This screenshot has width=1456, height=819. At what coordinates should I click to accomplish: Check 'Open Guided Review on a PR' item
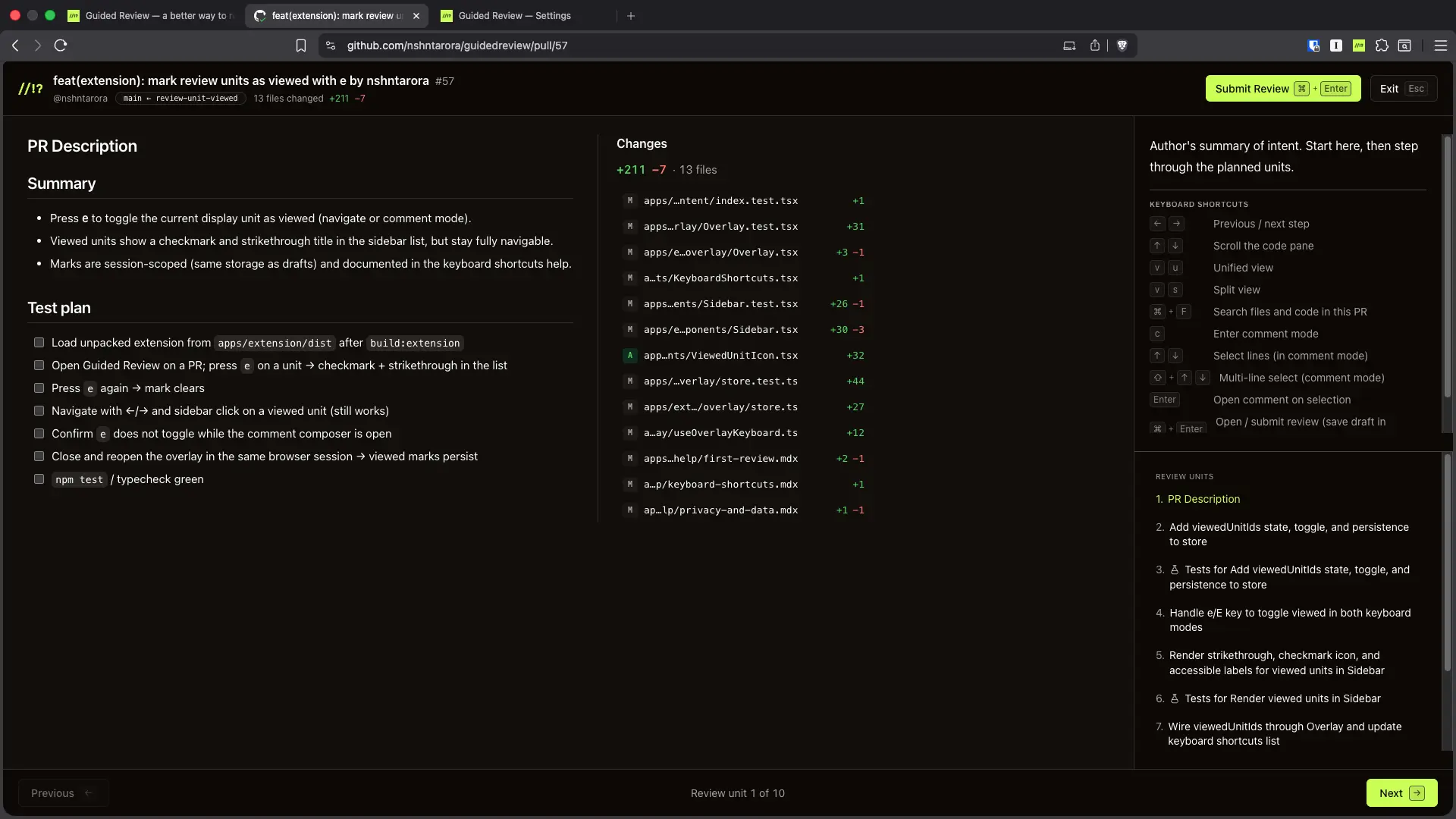(x=39, y=366)
